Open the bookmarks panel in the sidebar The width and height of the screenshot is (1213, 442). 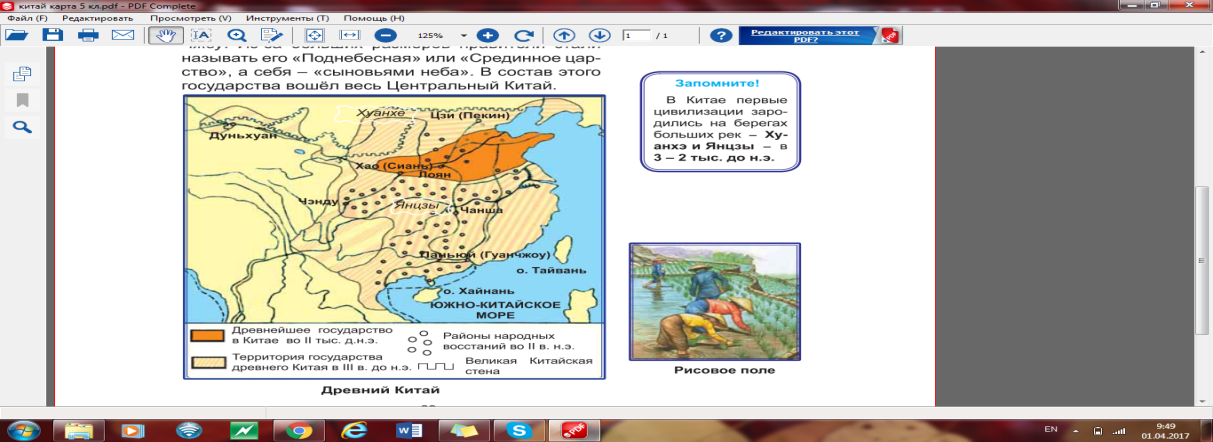tap(22, 100)
